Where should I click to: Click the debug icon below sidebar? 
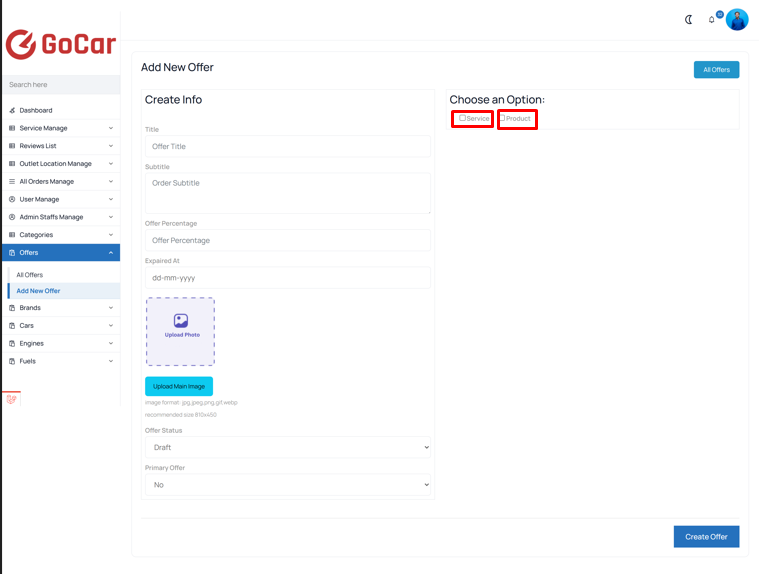pyautogui.click(x=12, y=399)
